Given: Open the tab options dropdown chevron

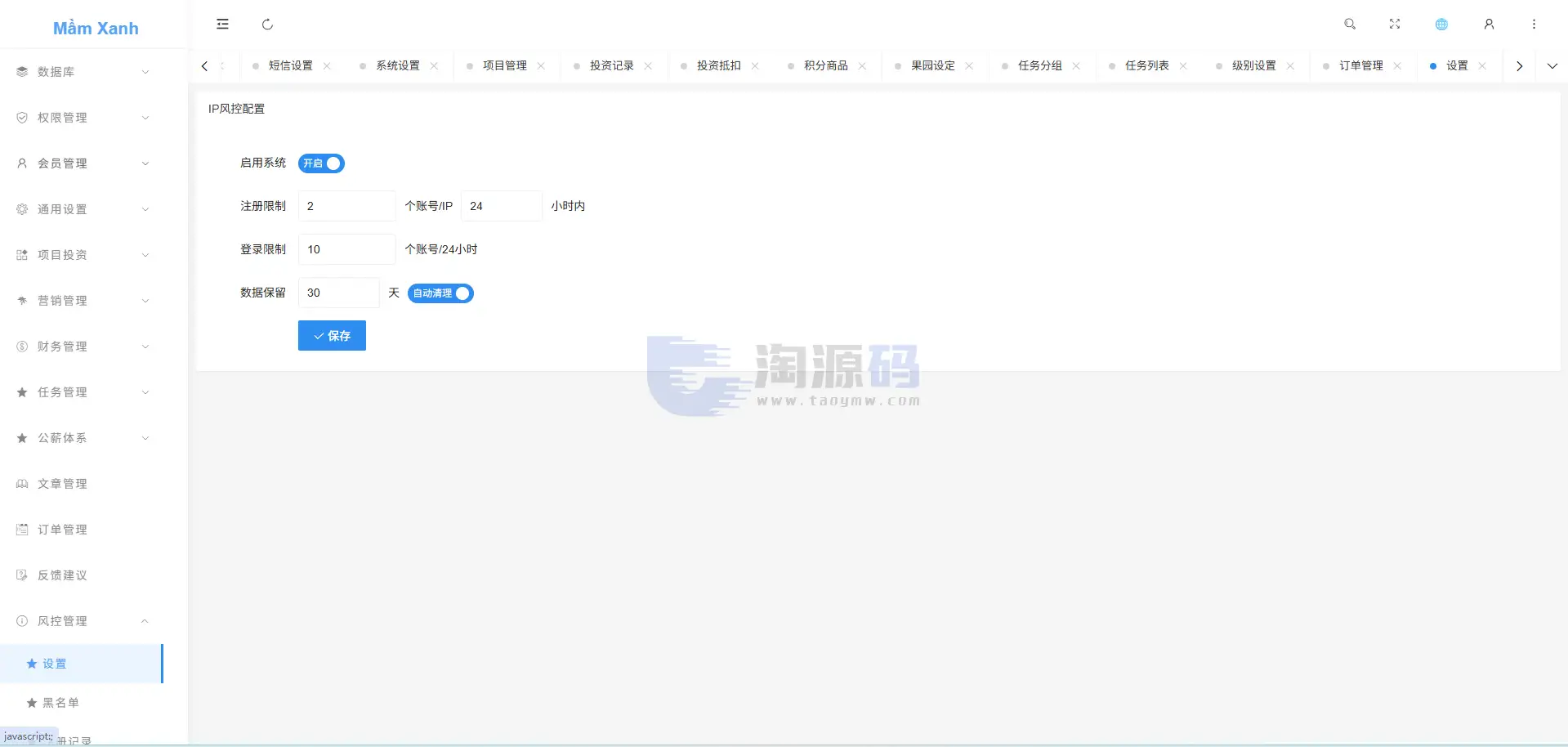Looking at the screenshot, I should pyautogui.click(x=1552, y=66).
